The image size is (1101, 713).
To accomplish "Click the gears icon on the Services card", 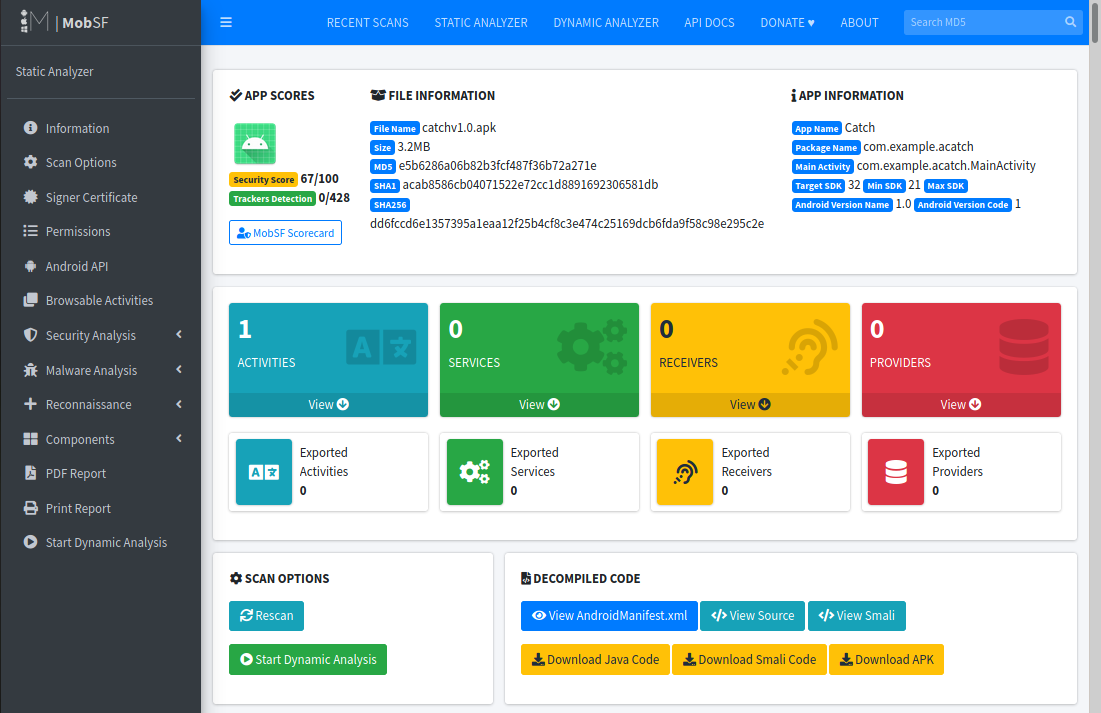I will (592, 347).
